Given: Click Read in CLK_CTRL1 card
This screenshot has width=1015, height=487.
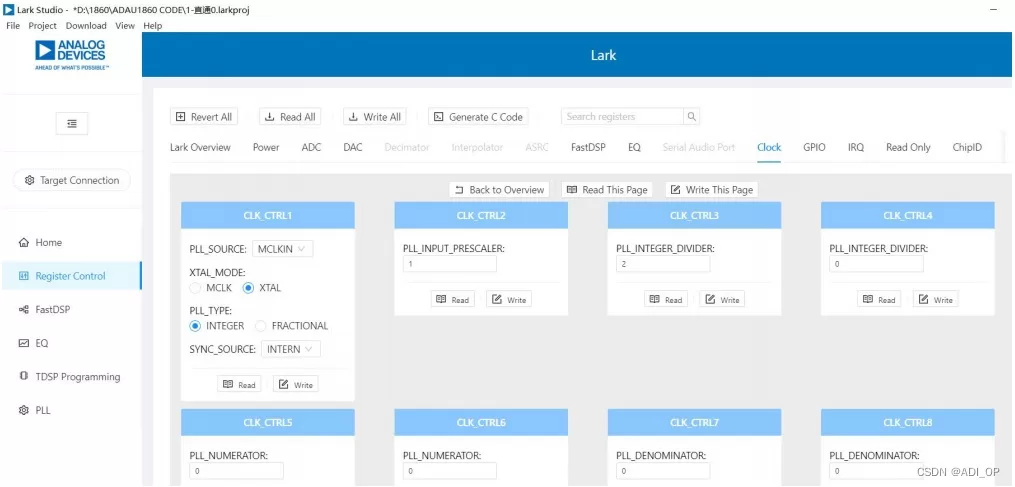Looking at the screenshot, I should (239, 385).
